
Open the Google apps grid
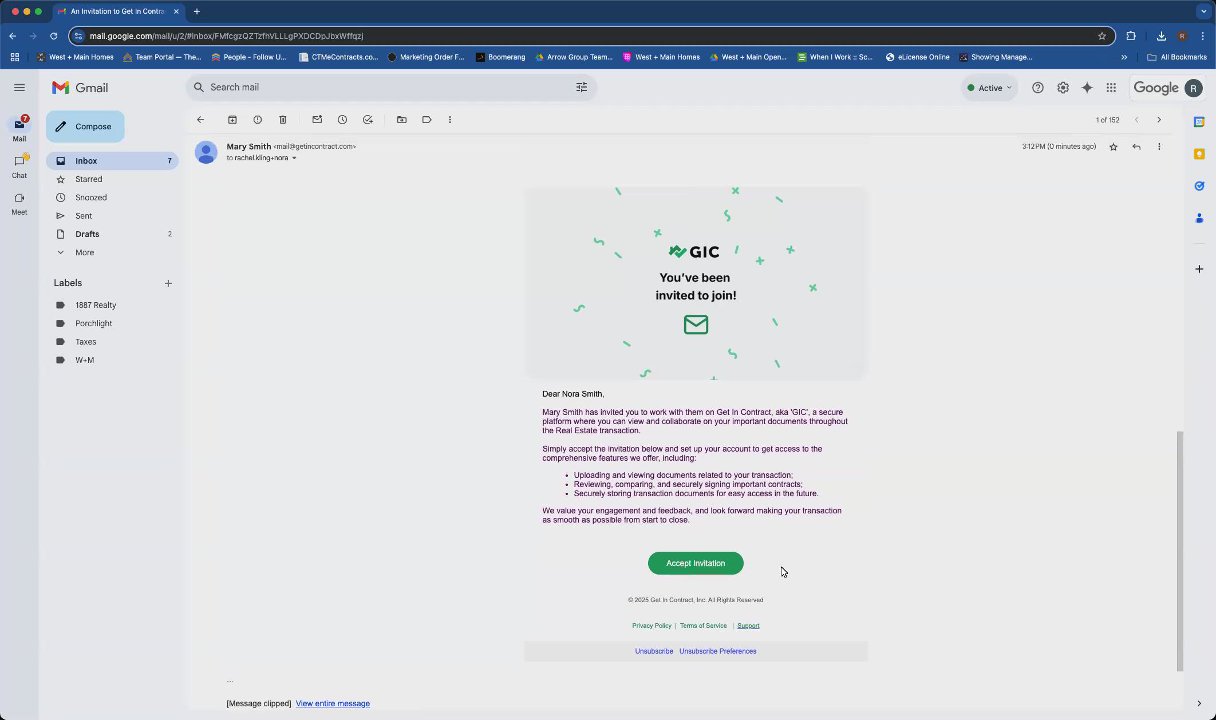click(x=1111, y=88)
